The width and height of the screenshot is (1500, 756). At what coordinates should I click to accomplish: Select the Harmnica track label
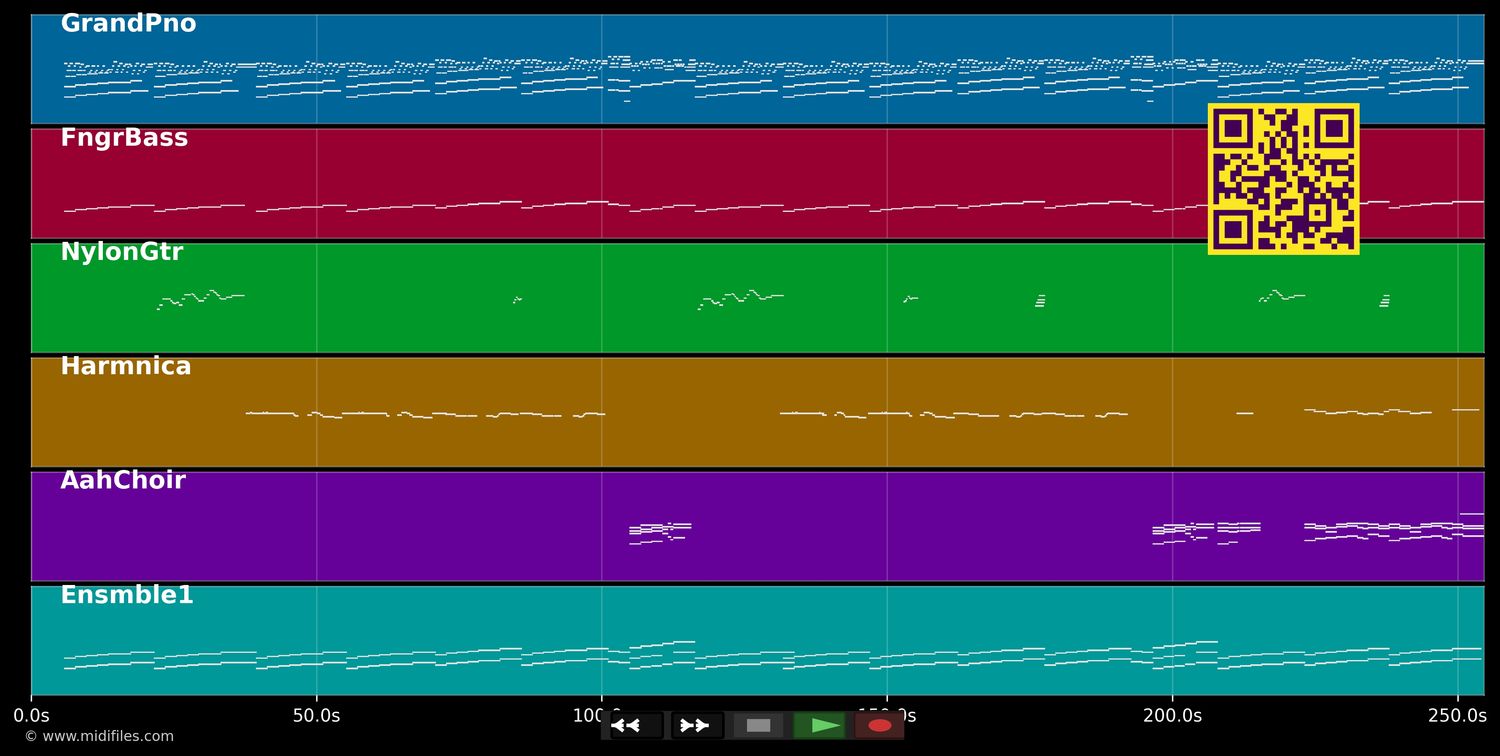(126, 366)
